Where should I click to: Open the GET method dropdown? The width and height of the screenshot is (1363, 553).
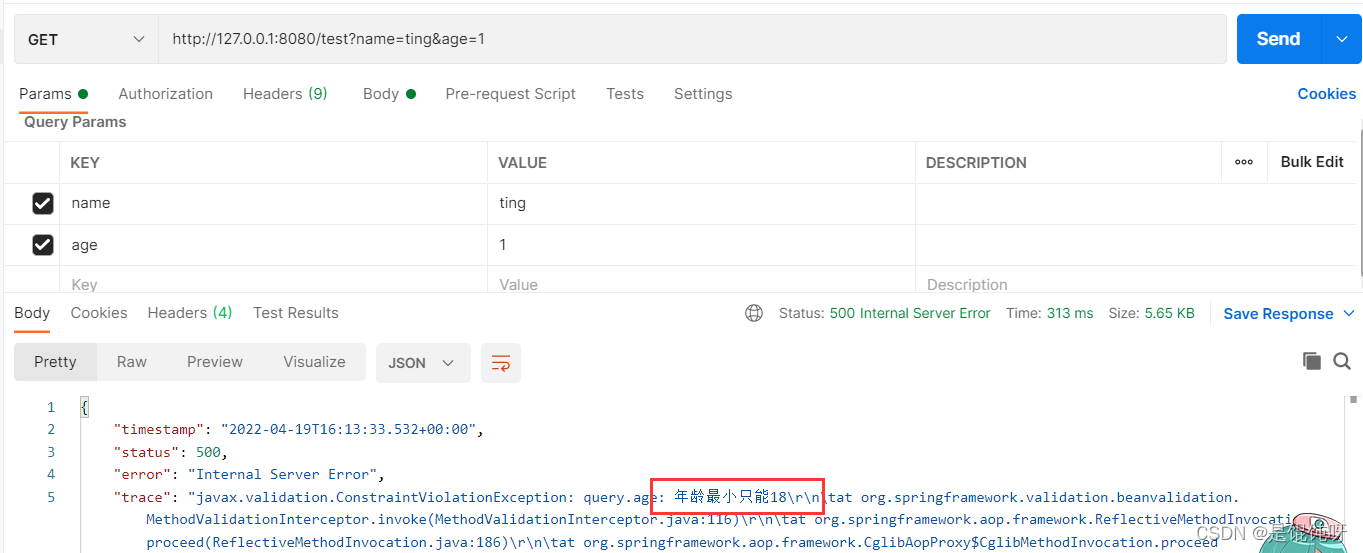tap(86, 39)
